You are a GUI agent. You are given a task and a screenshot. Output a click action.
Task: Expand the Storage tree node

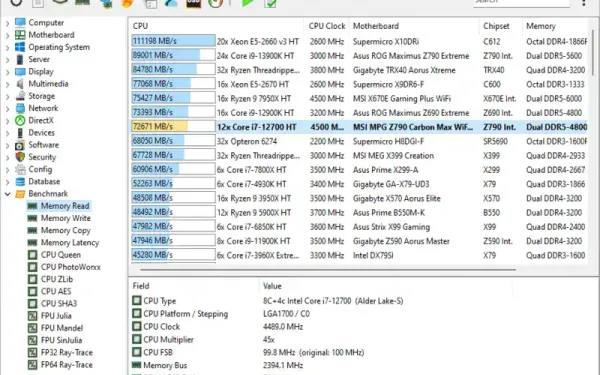7,97
